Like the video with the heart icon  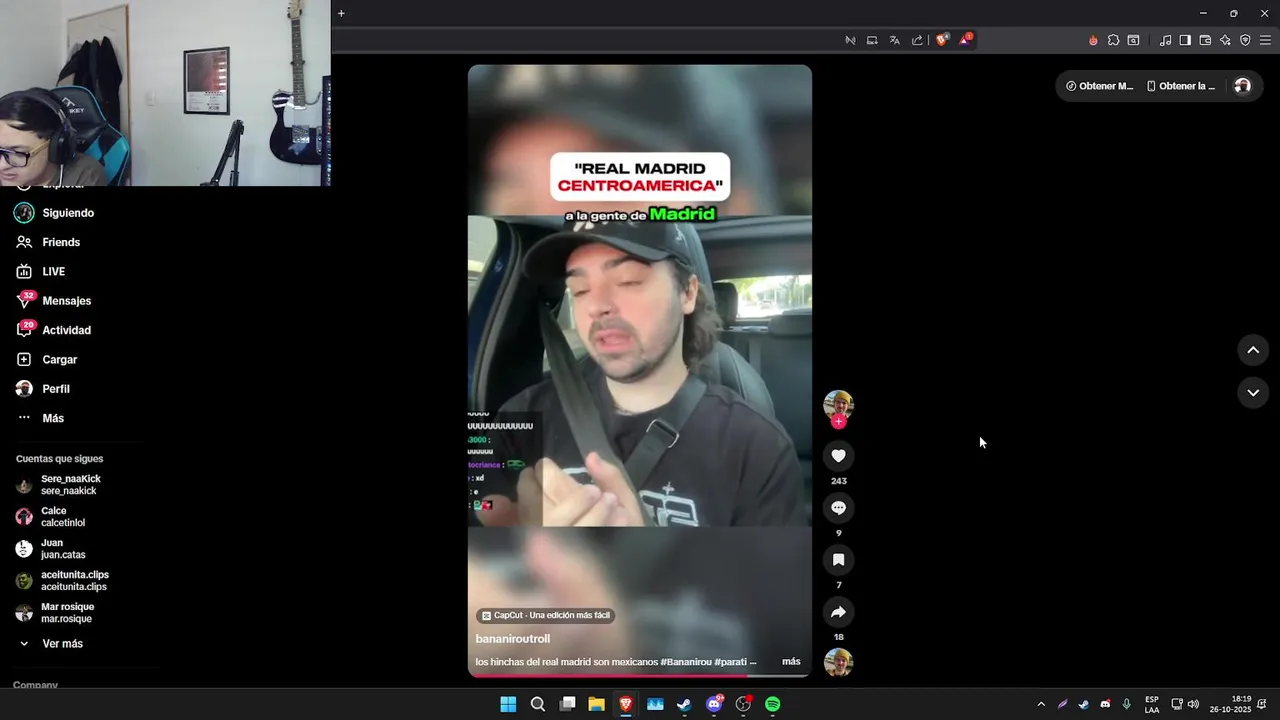(x=838, y=456)
